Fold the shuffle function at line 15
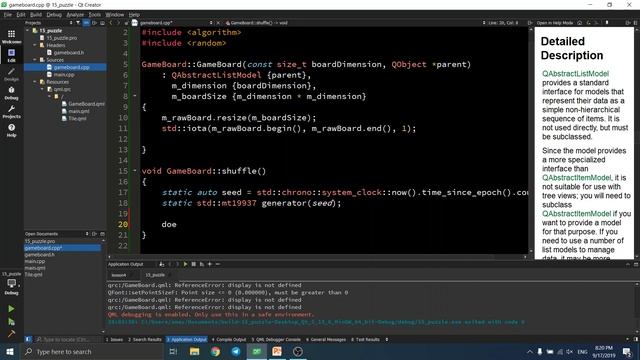The width and height of the screenshot is (640, 360). 135,171
